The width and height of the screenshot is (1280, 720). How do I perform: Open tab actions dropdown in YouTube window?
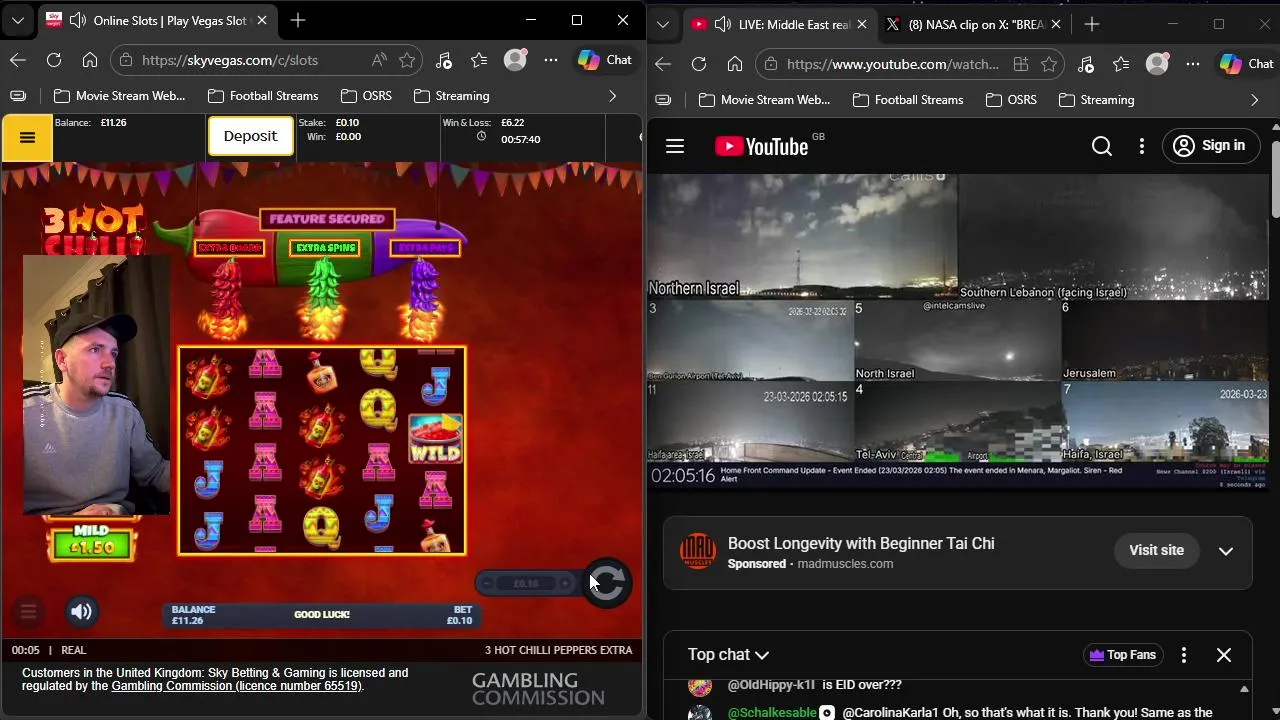(x=663, y=24)
